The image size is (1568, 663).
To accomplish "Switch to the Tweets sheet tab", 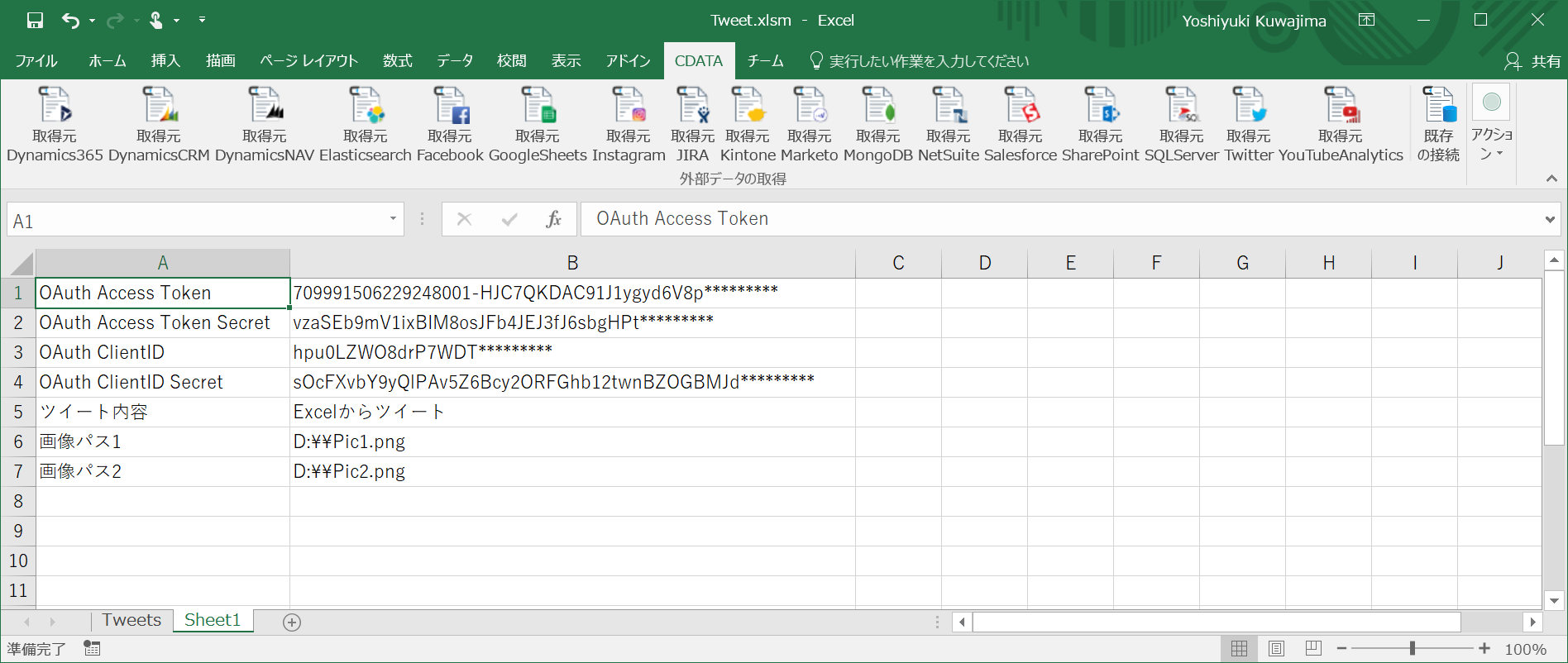I will click(x=131, y=621).
